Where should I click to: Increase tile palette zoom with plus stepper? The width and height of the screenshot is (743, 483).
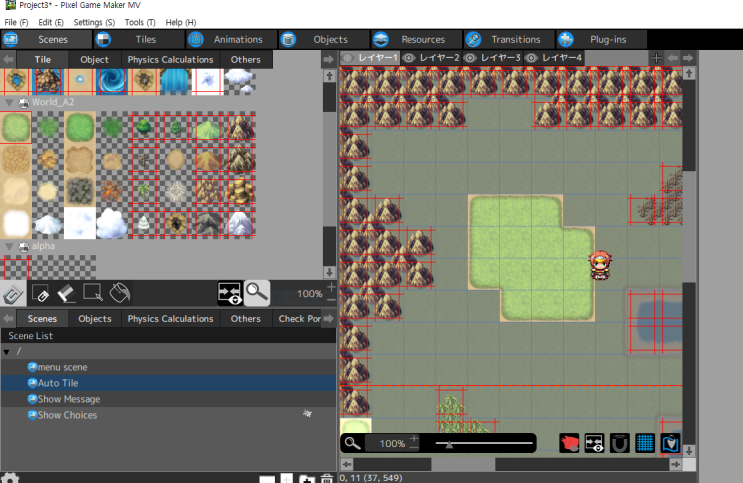tap(331, 287)
